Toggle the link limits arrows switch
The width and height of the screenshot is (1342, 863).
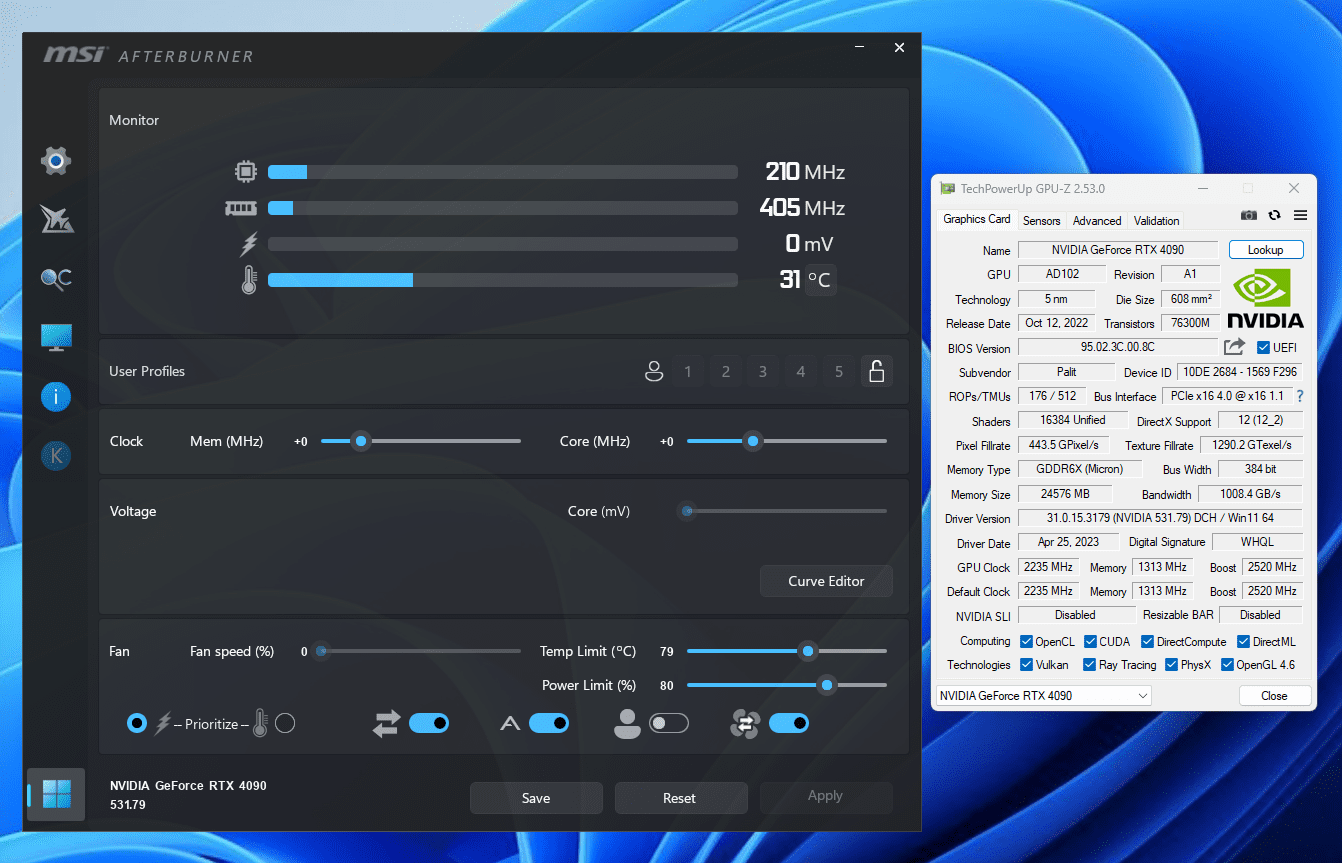click(x=429, y=723)
